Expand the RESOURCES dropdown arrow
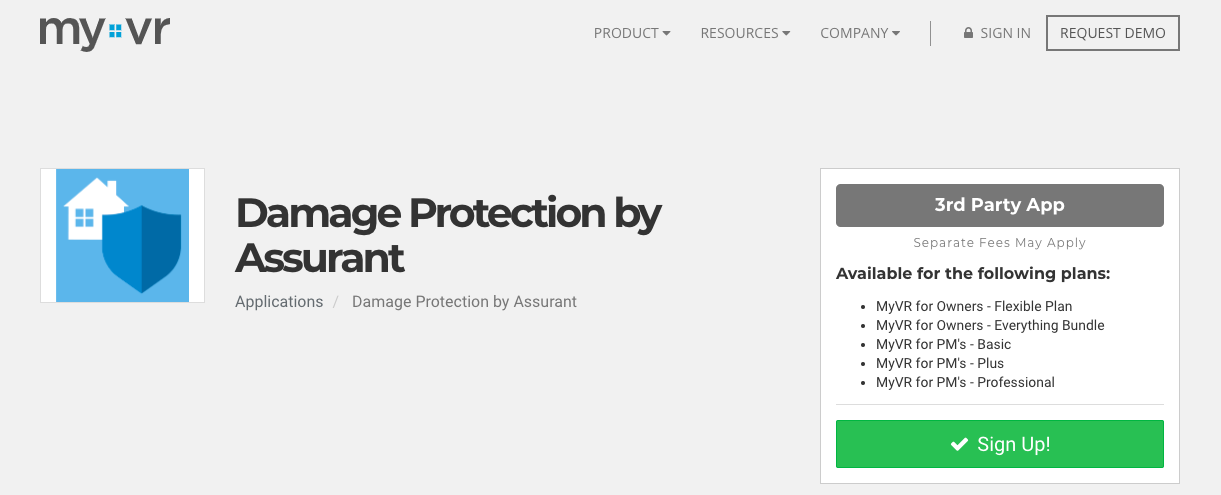The width and height of the screenshot is (1221, 495). tap(786, 33)
